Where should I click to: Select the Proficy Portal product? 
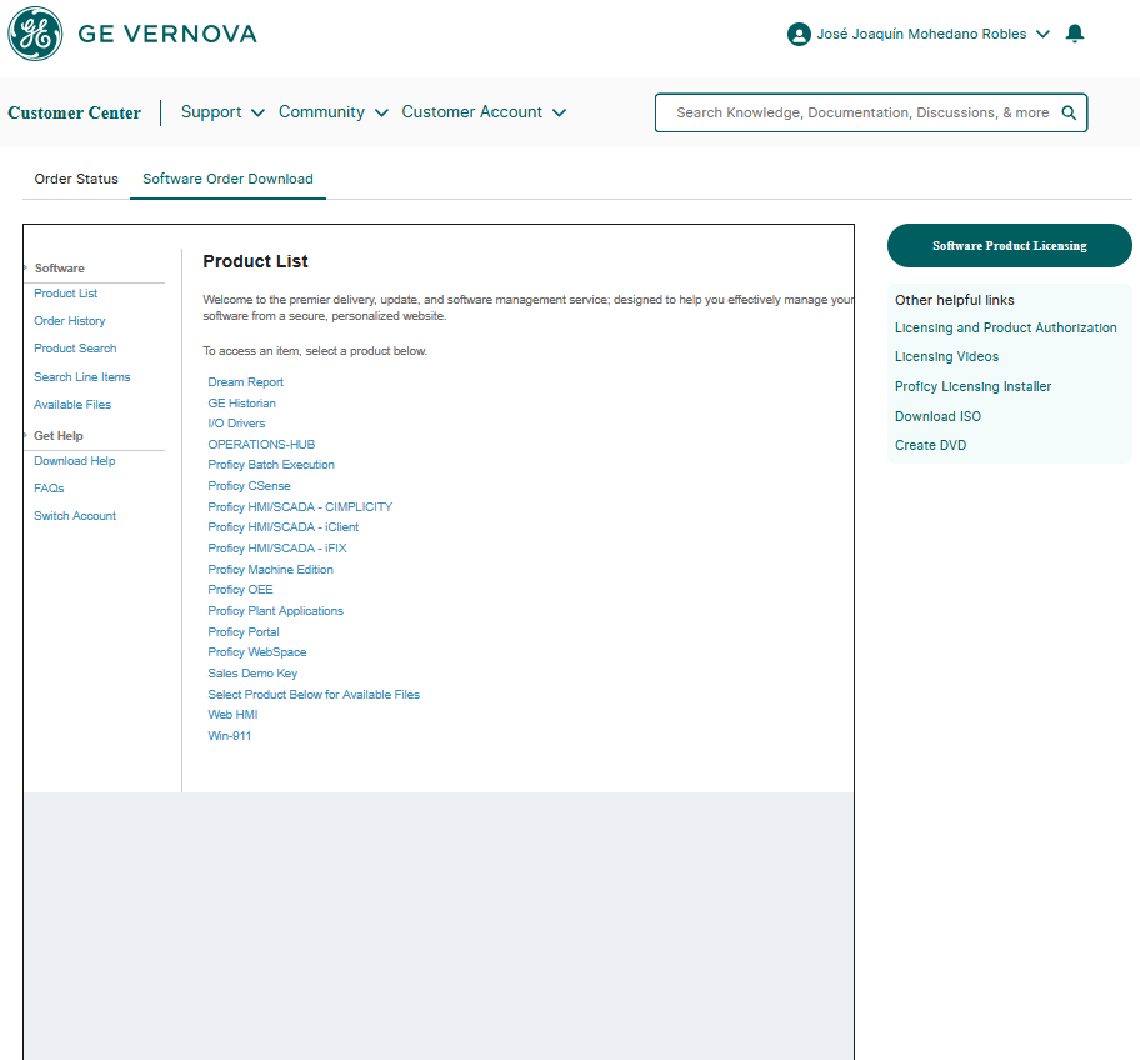pos(244,632)
